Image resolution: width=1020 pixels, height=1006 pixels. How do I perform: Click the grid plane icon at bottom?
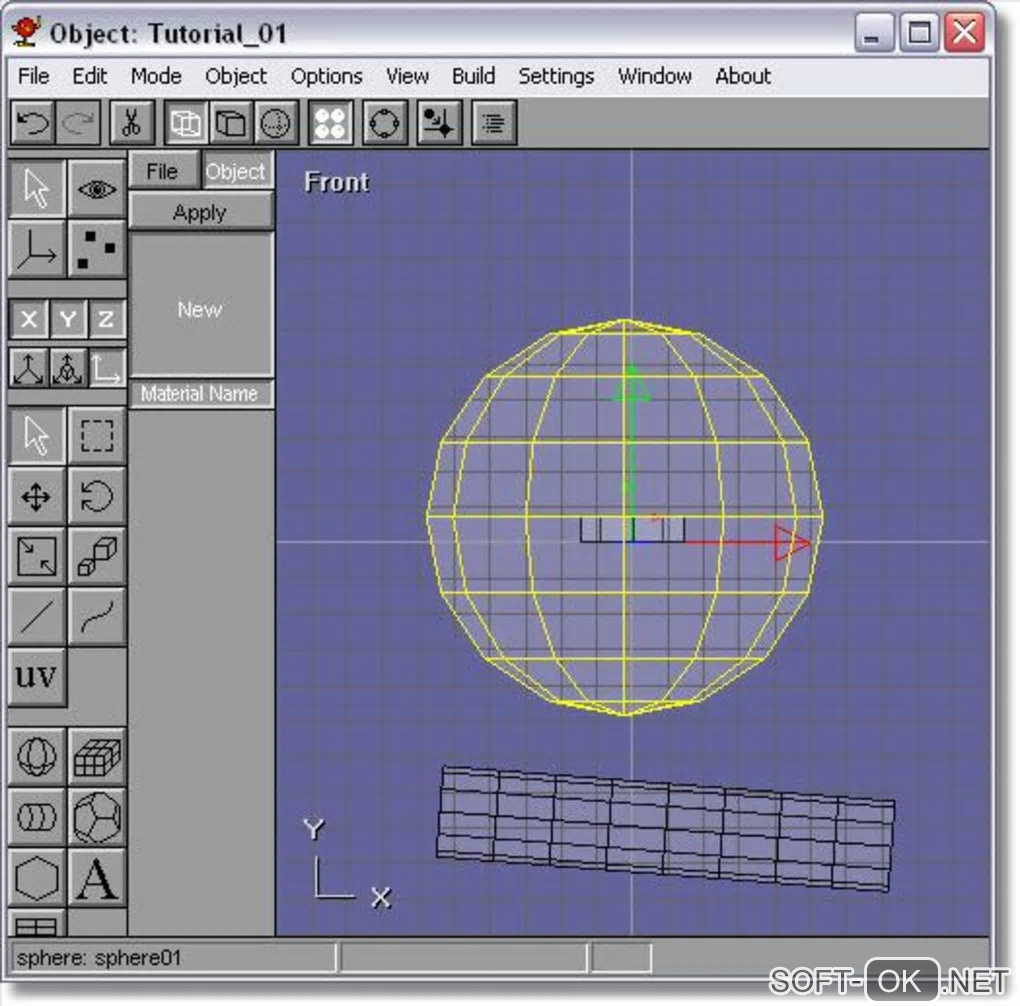tap(37, 924)
